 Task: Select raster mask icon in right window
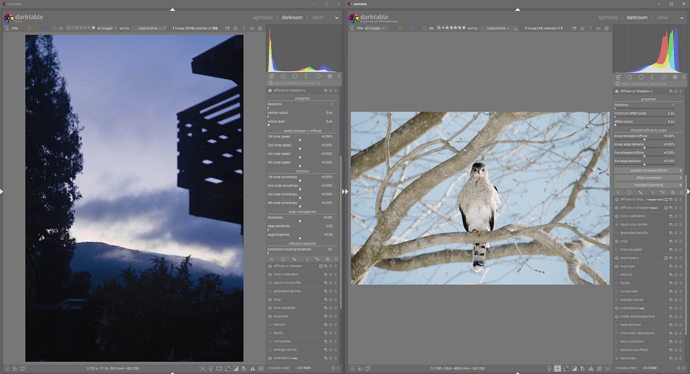point(673,192)
